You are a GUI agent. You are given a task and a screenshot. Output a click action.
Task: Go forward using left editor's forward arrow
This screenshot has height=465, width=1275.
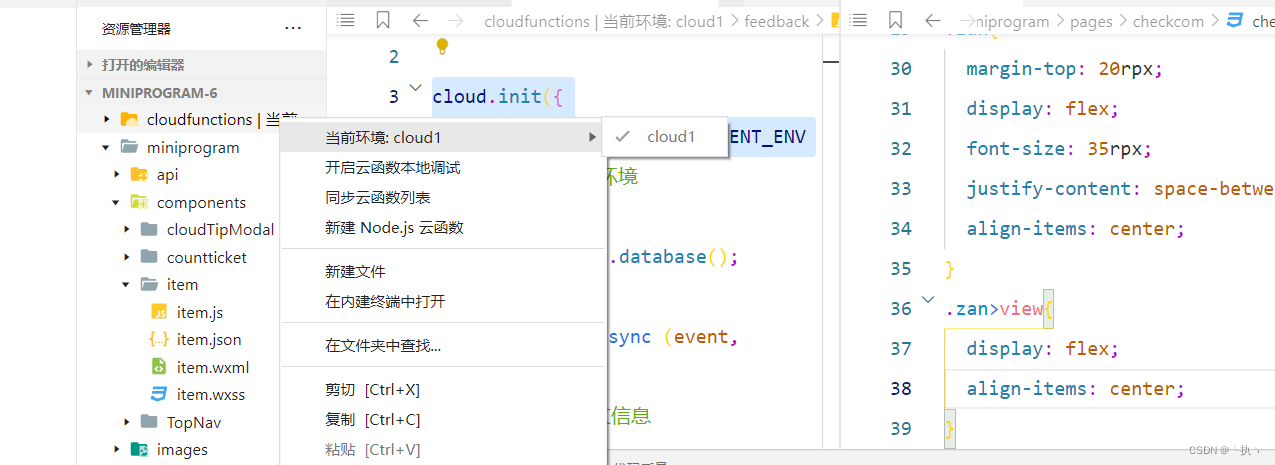(456, 20)
